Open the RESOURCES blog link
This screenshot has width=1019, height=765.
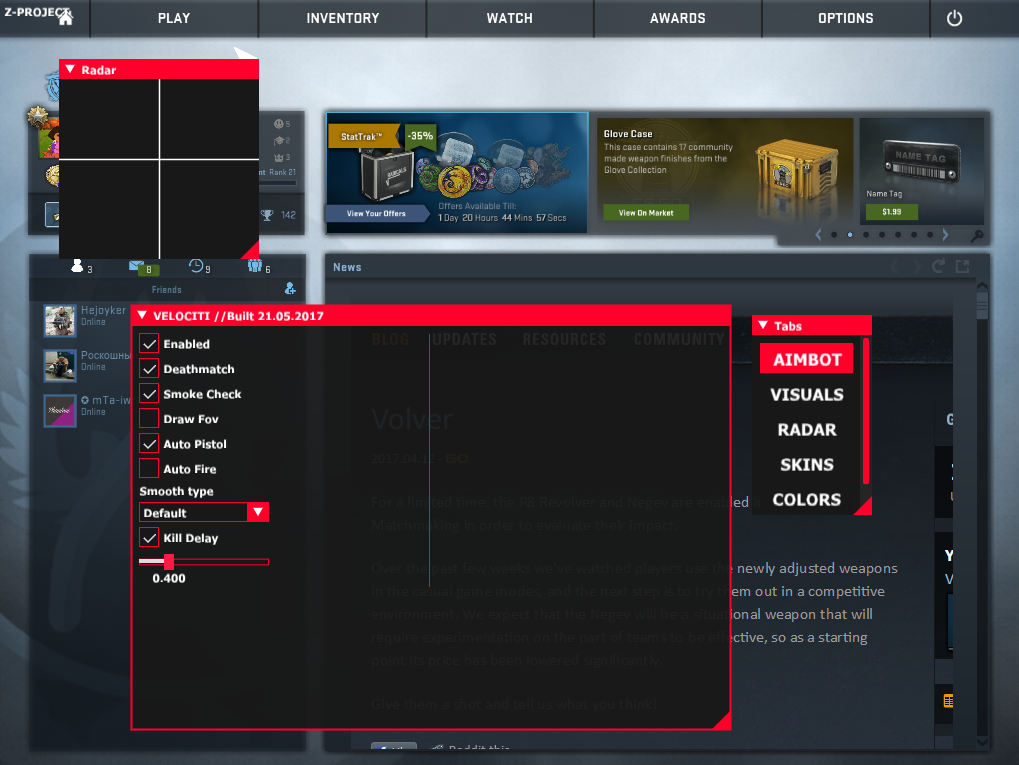564,339
